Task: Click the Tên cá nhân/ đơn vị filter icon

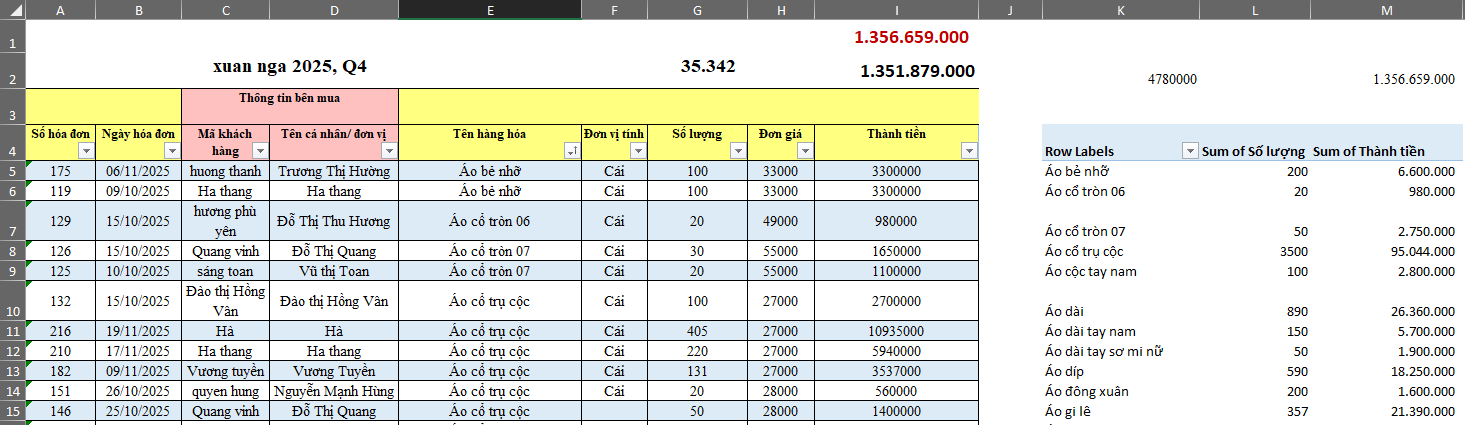Action: pyautogui.click(x=389, y=151)
